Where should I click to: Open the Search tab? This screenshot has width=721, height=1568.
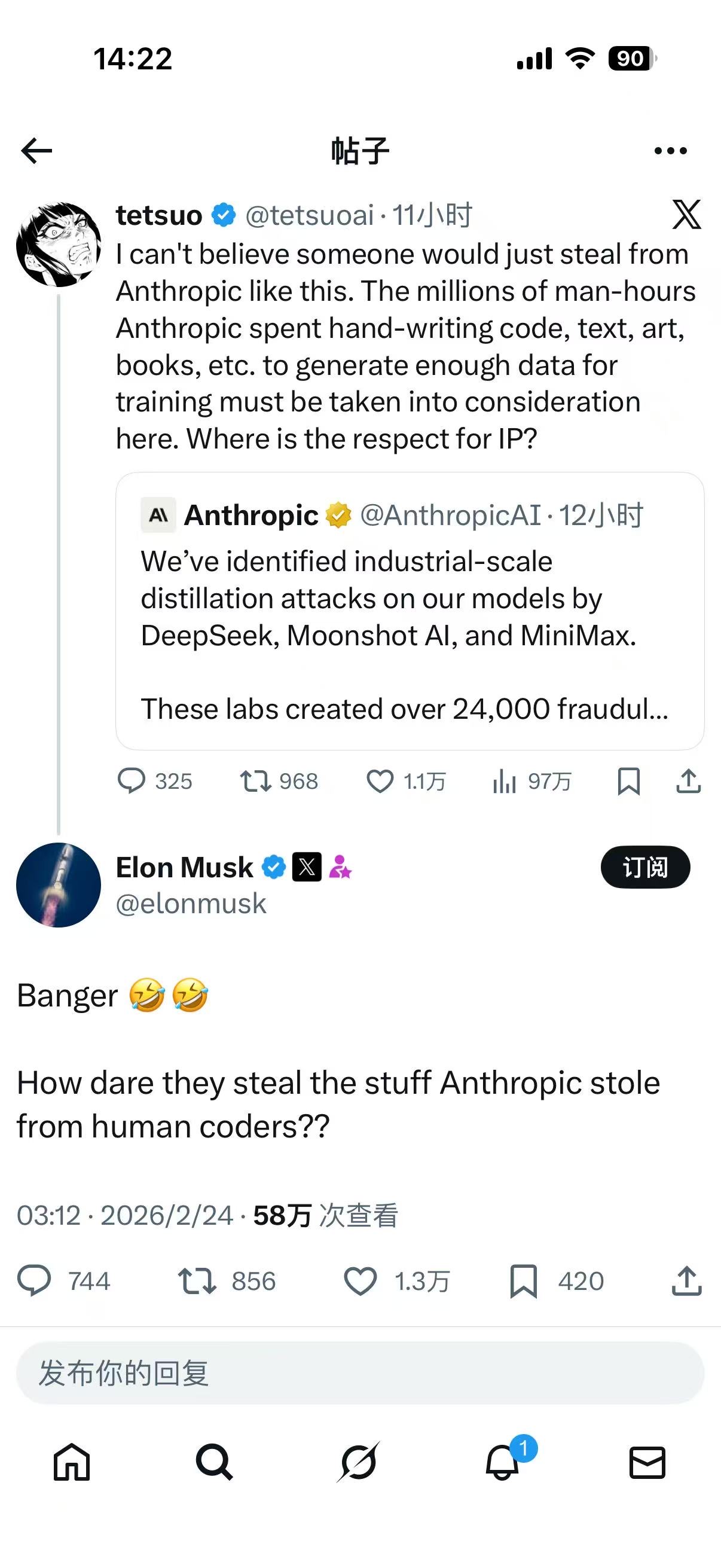tap(214, 1462)
